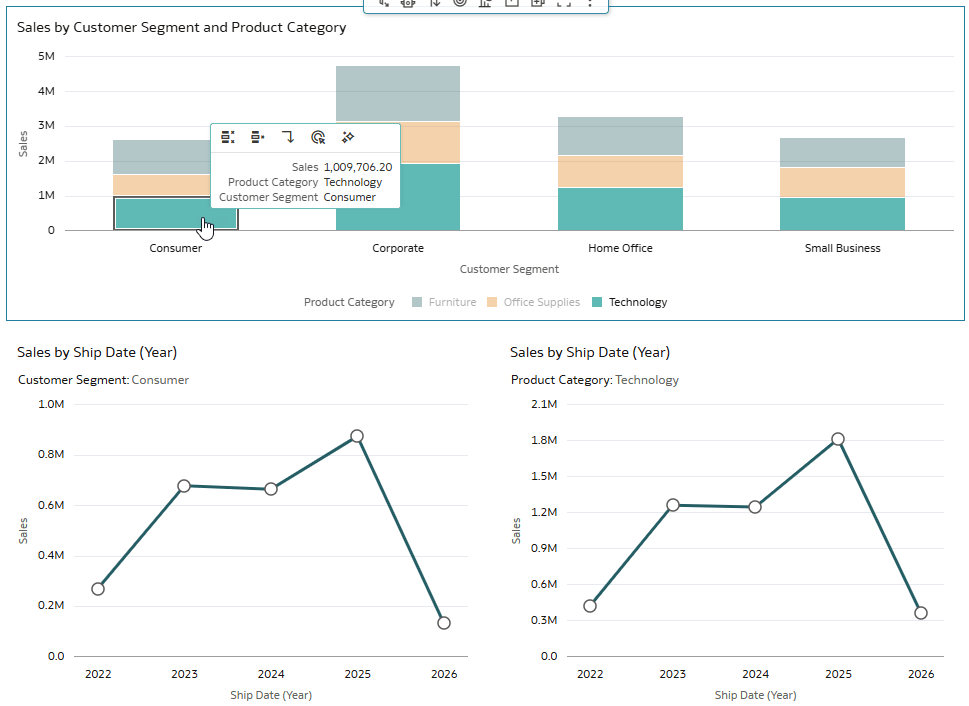Toggle Technology in the legend
969x706 pixels.
[x=630, y=302]
